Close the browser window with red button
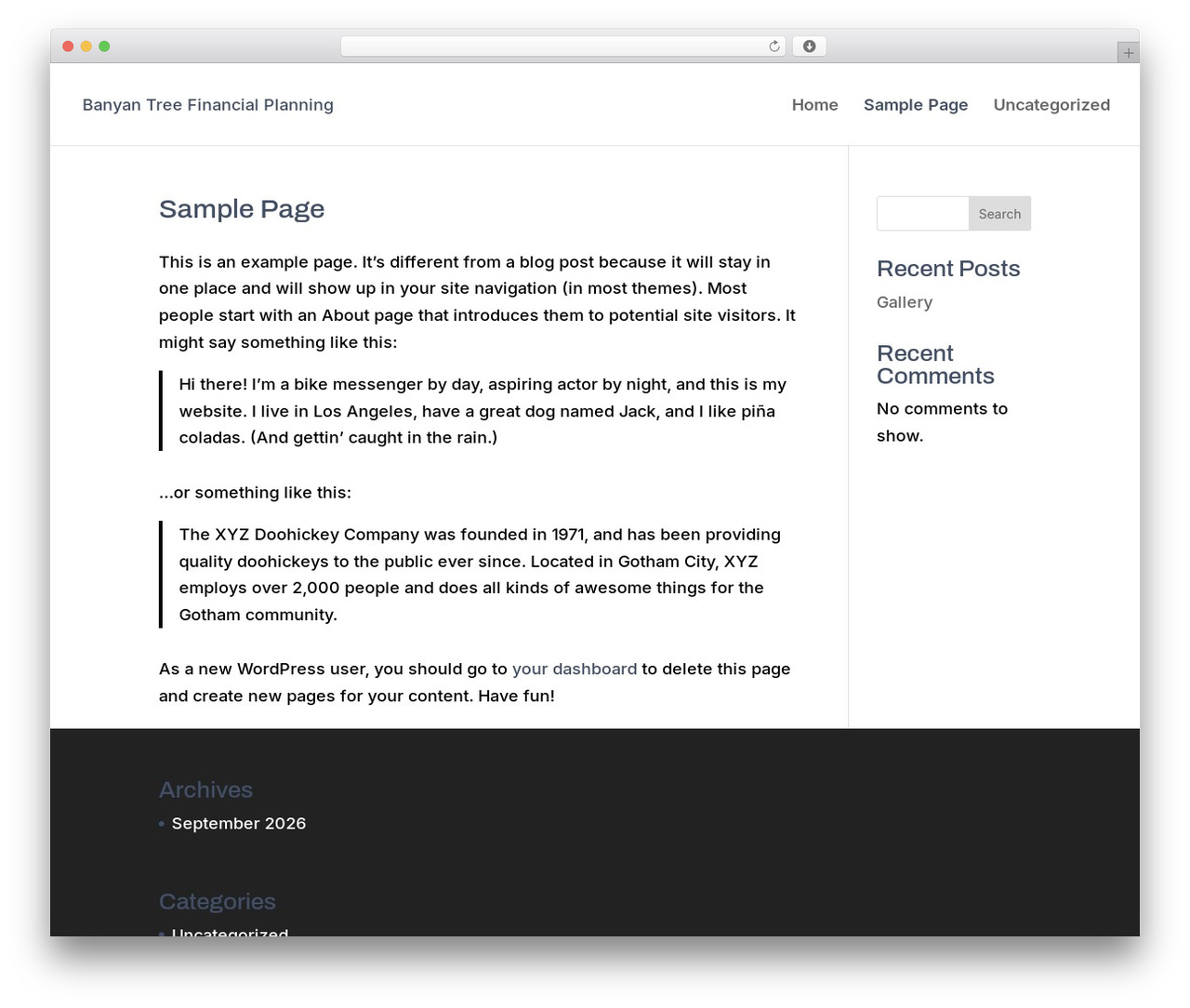The image size is (1190, 1008). [68, 46]
